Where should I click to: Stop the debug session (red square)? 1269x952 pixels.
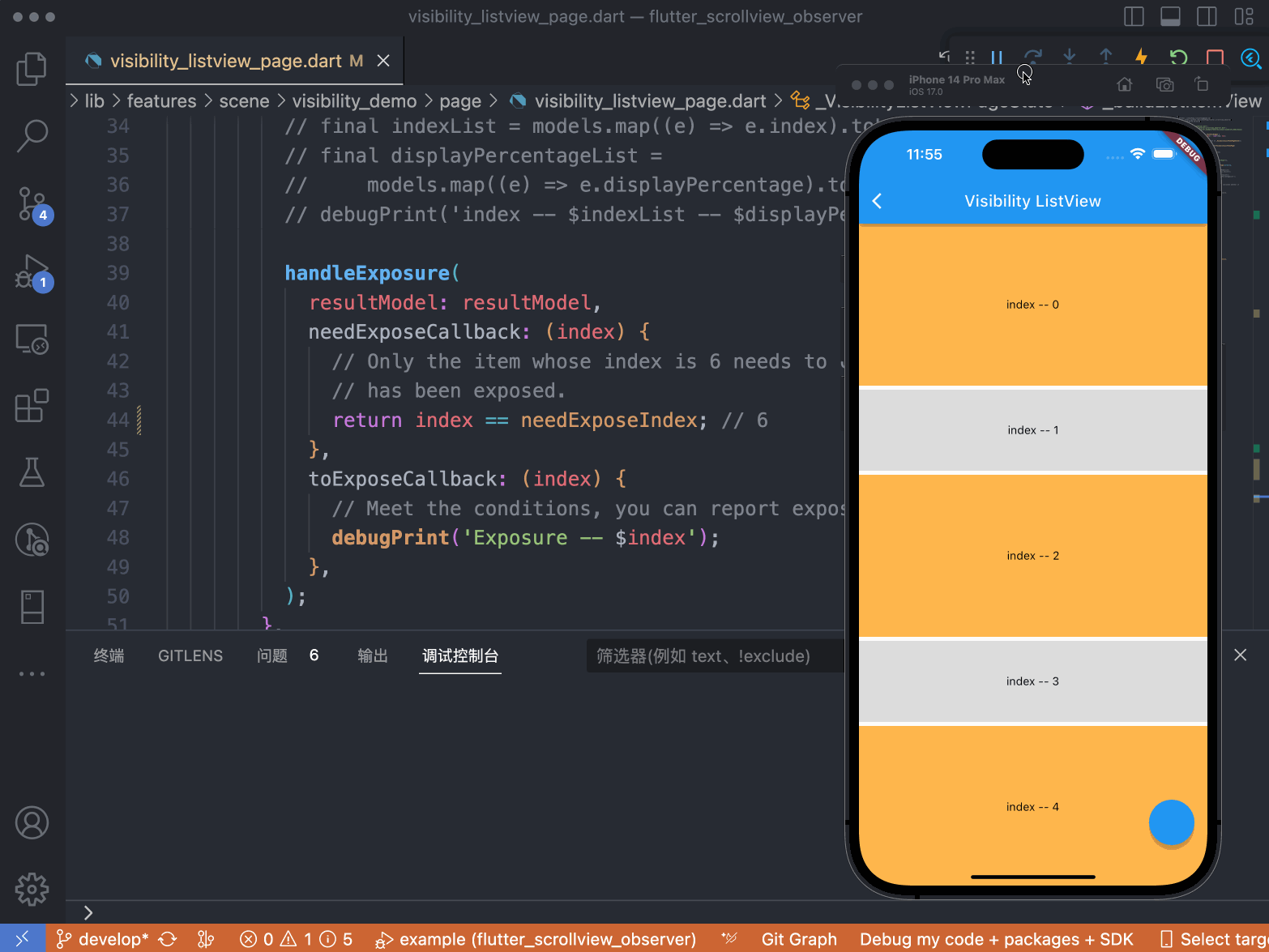(x=1215, y=57)
